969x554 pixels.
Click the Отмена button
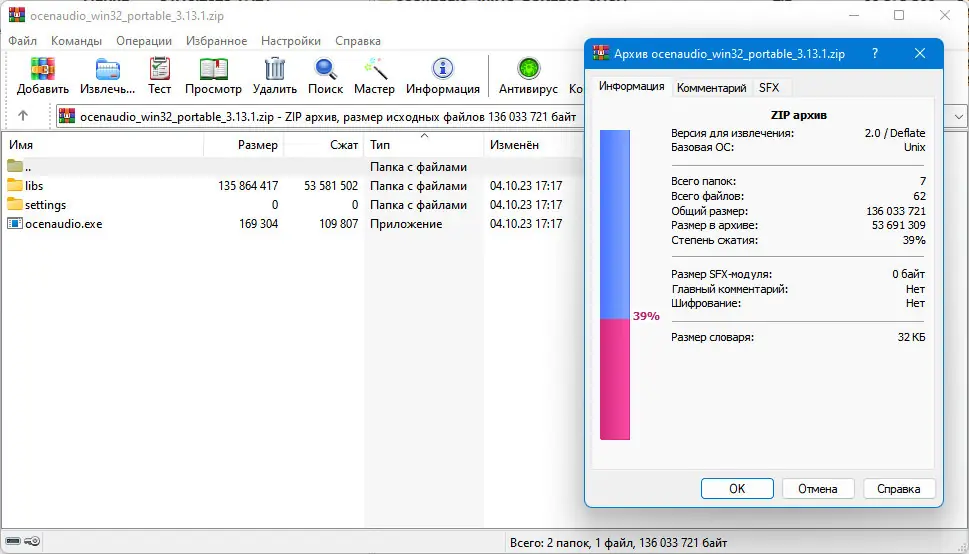tap(818, 488)
